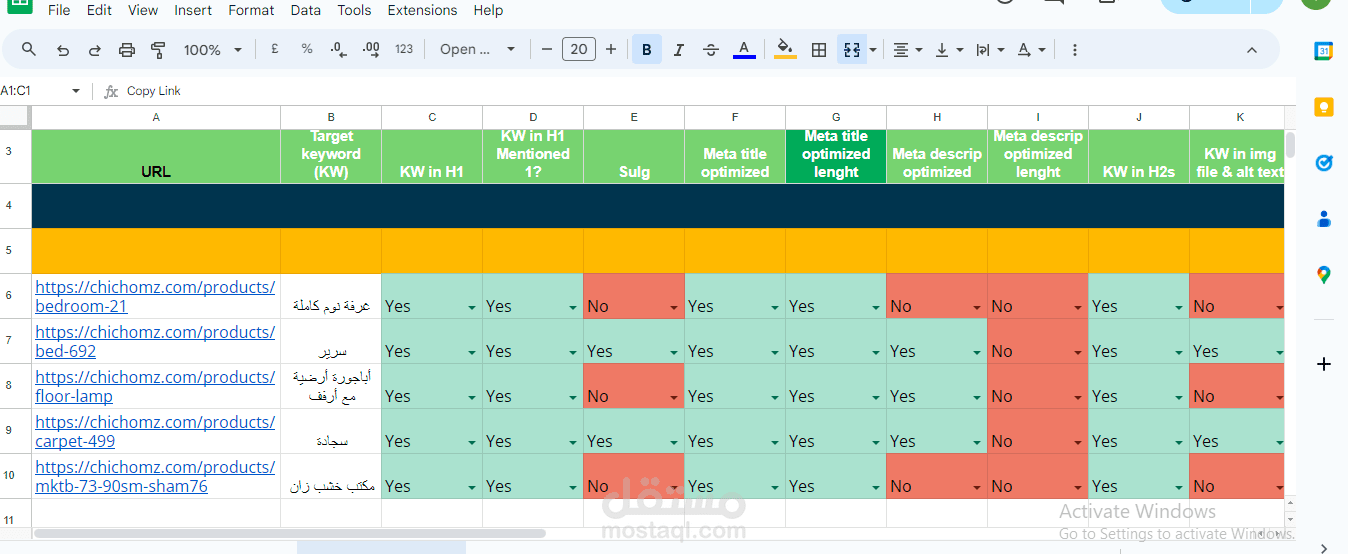Format as percent
The image size is (1348, 554).
307,49
